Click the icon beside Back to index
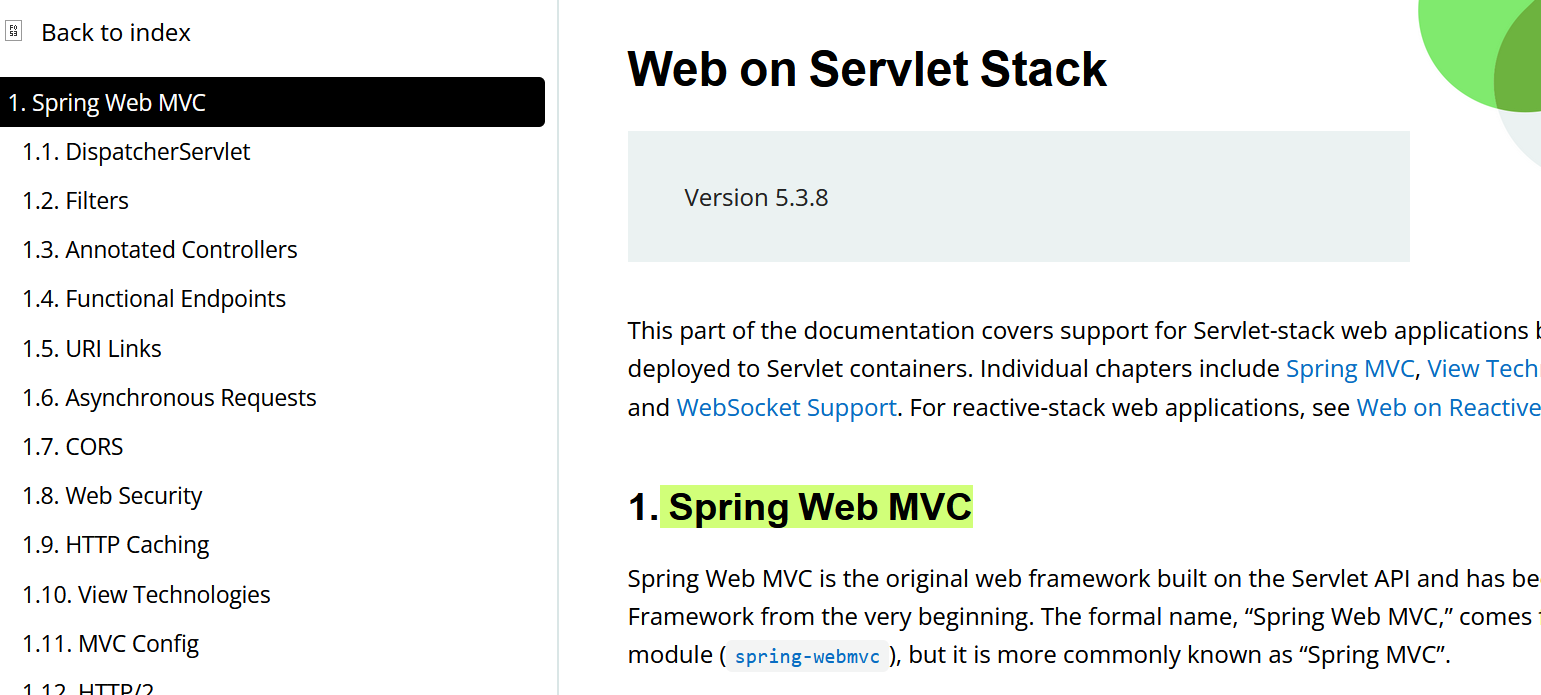Viewport: 1541px width, 695px height. pyautogui.click(x=13, y=31)
